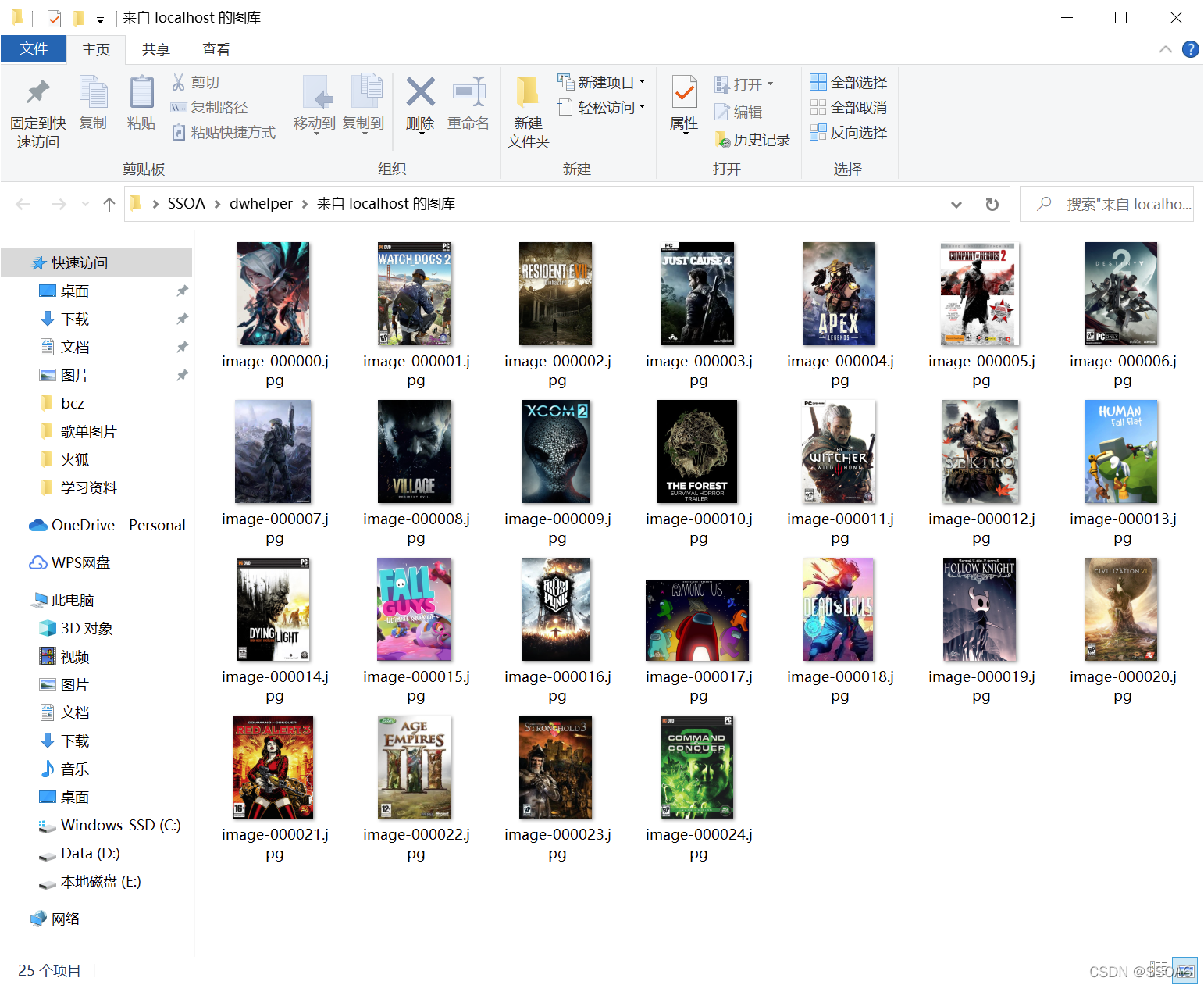The width and height of the screenshot is (1204, 985).
Task: Open OneDrive - Personal in sidebar
Action: 107,525
